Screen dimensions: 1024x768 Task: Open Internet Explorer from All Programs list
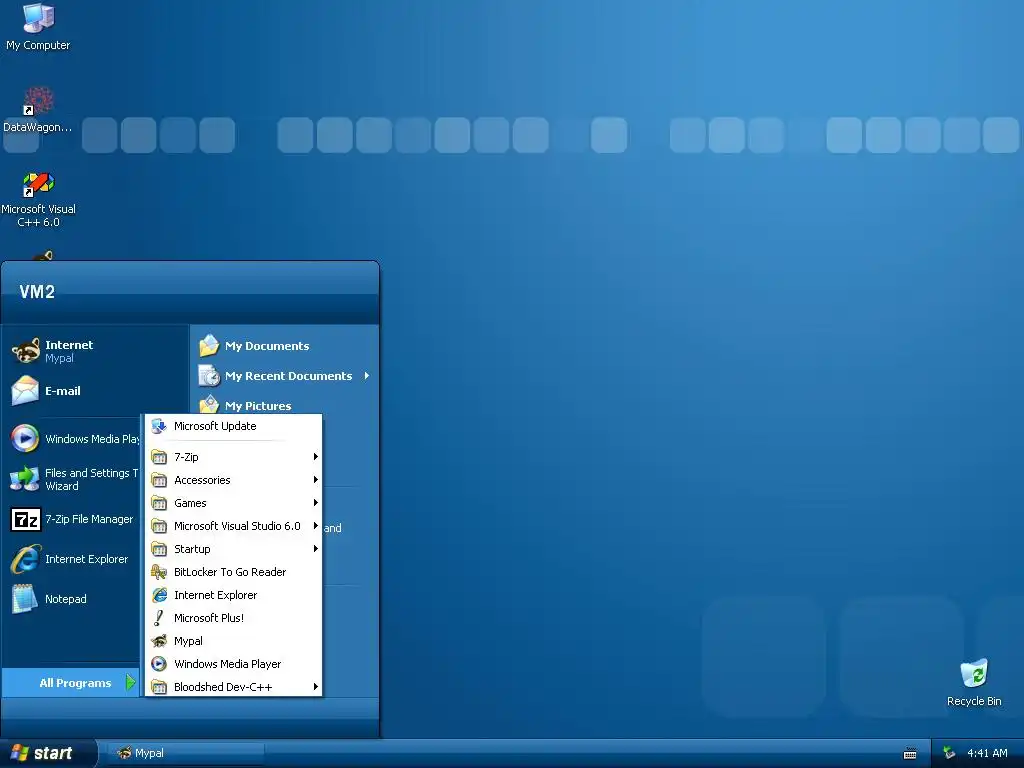234,595
